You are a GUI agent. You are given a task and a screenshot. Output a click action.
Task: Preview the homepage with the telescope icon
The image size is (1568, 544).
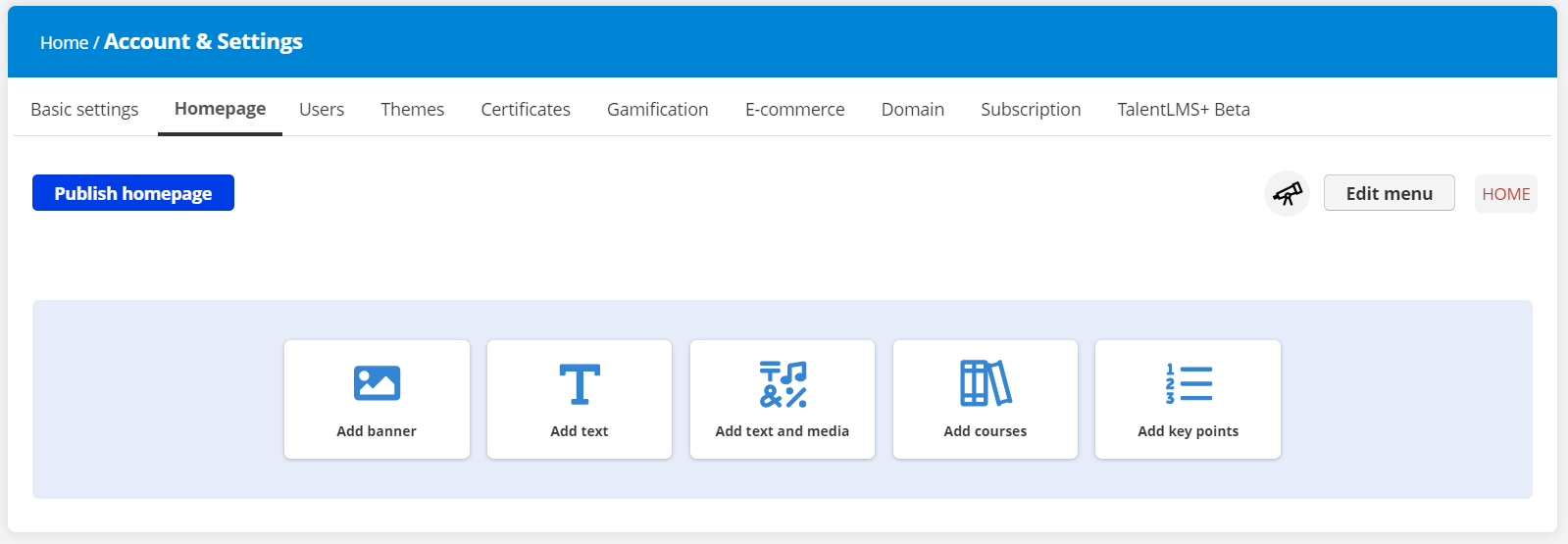pos(1287,194)
